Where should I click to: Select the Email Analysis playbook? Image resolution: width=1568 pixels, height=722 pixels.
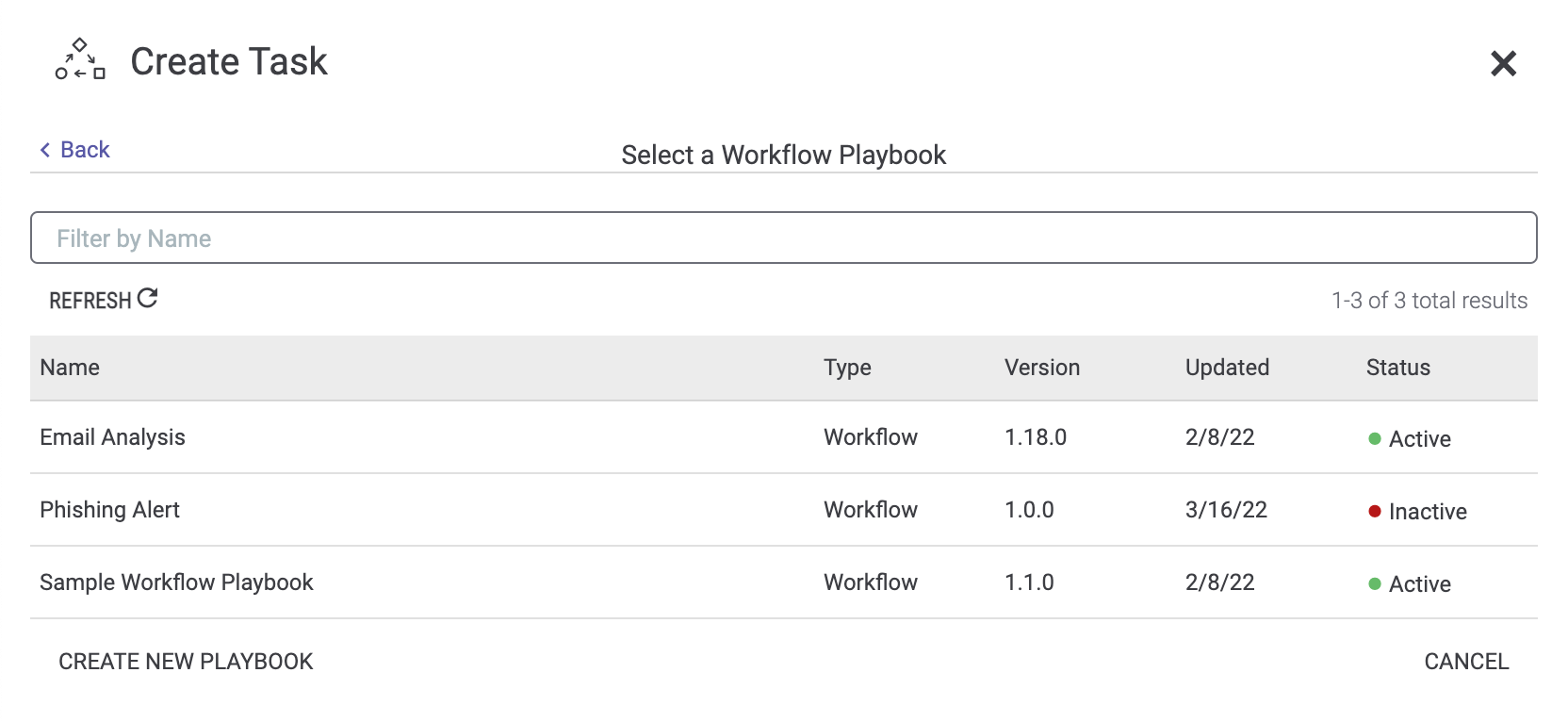(x=784, y=437)
